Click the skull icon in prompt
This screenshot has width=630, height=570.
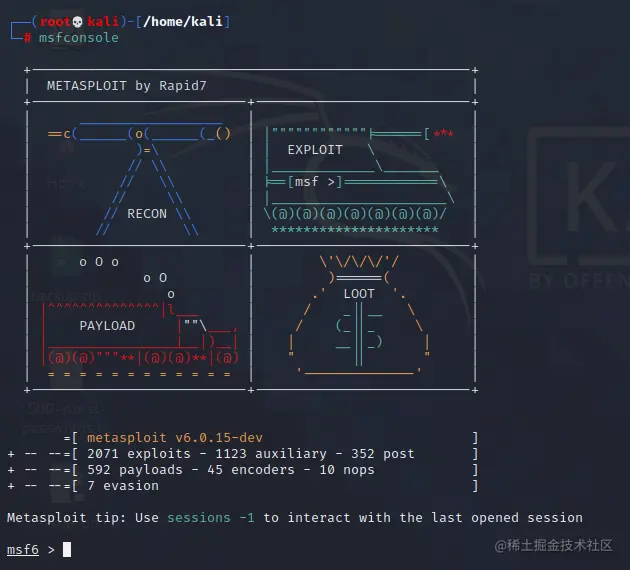tap(78, 22)
